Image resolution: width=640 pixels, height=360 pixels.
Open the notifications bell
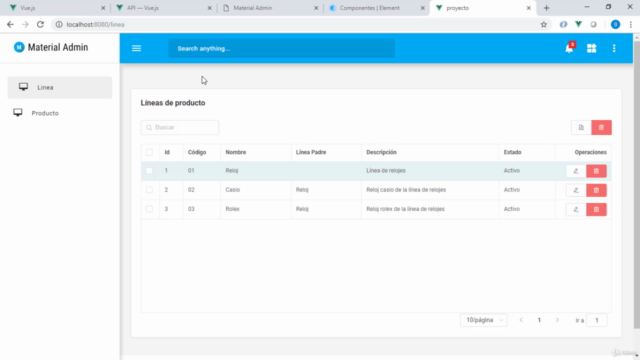(x=569, y=48)
